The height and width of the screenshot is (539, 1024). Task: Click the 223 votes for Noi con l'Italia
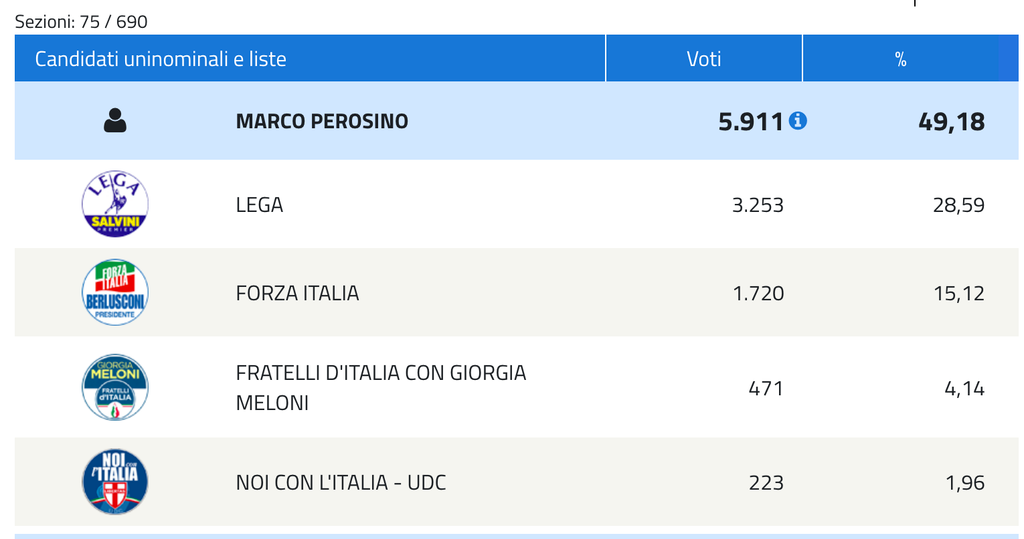pos(766,483)
